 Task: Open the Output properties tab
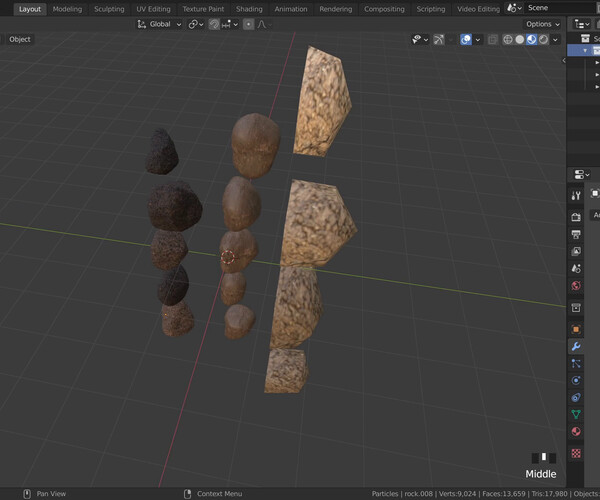tap(576, 234)
